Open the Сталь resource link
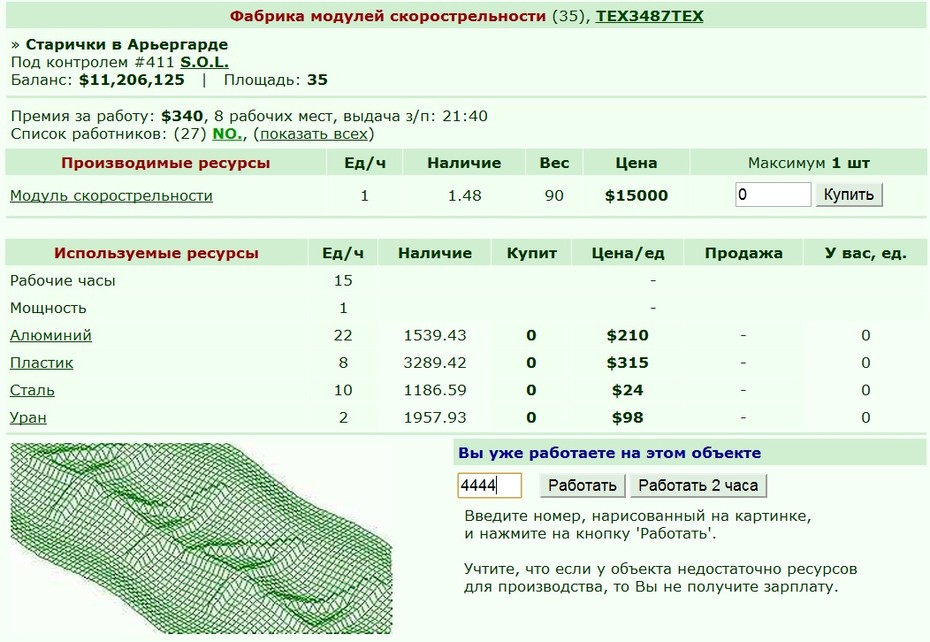Viewport: 930px width, 642px height. click(32, 390)
